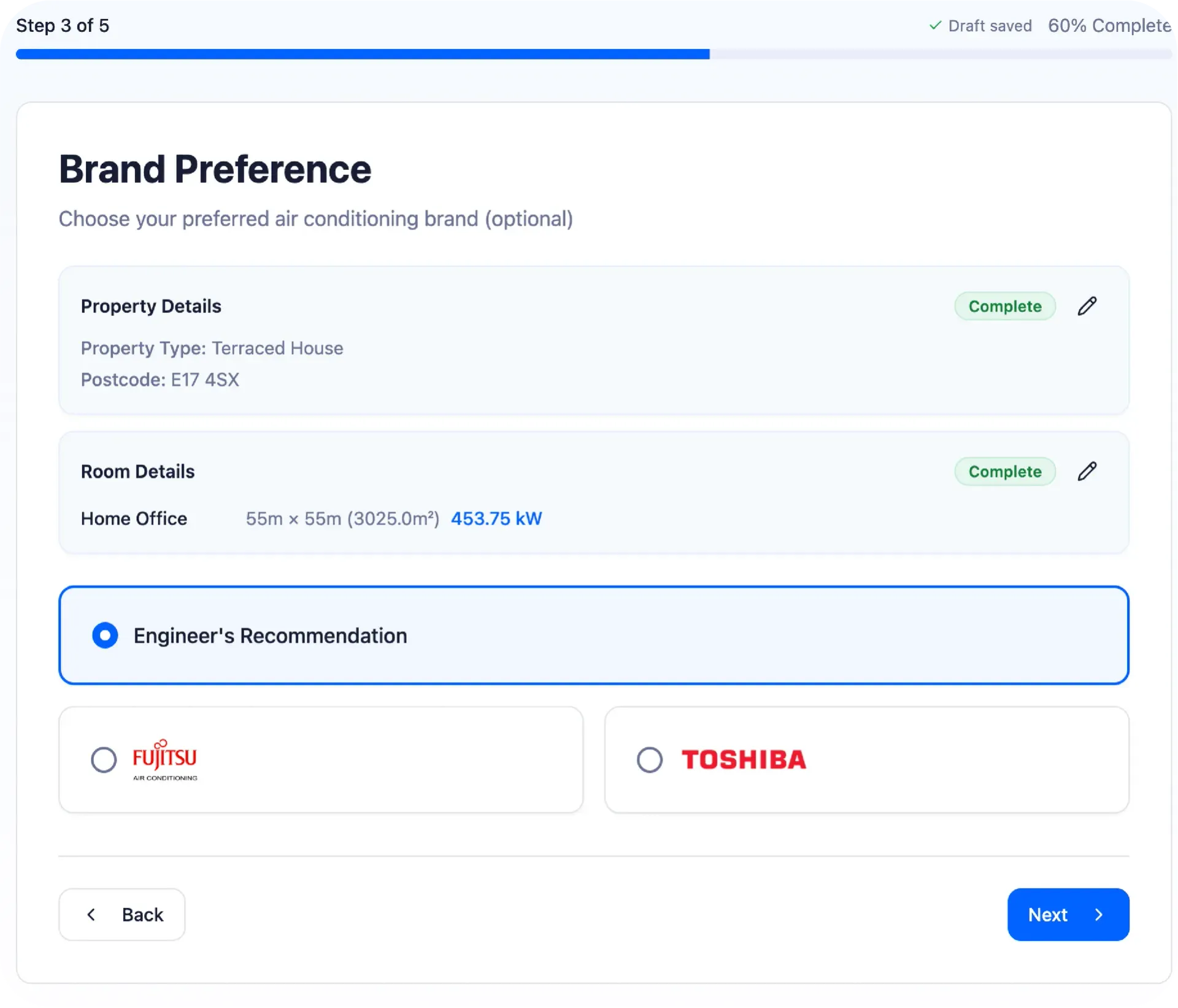Click the Step 3 of 5 label
Viewport: 1178px width, 1008px height.
tap(63, 25)
